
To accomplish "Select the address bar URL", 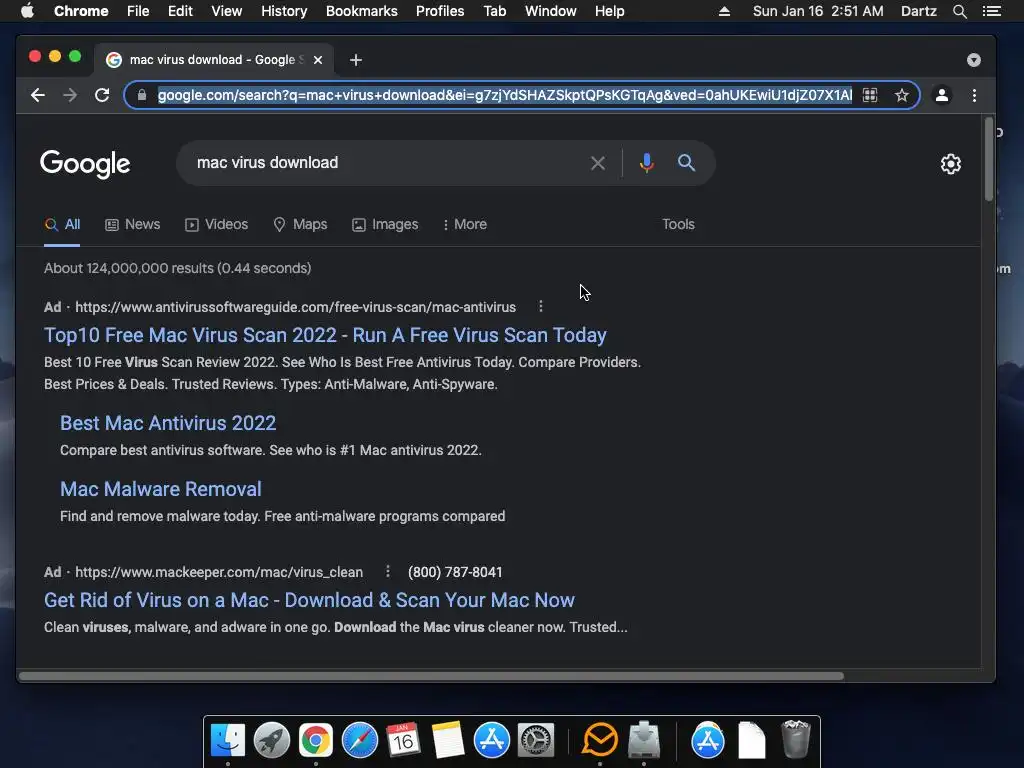I will click(x=505, y=95).
